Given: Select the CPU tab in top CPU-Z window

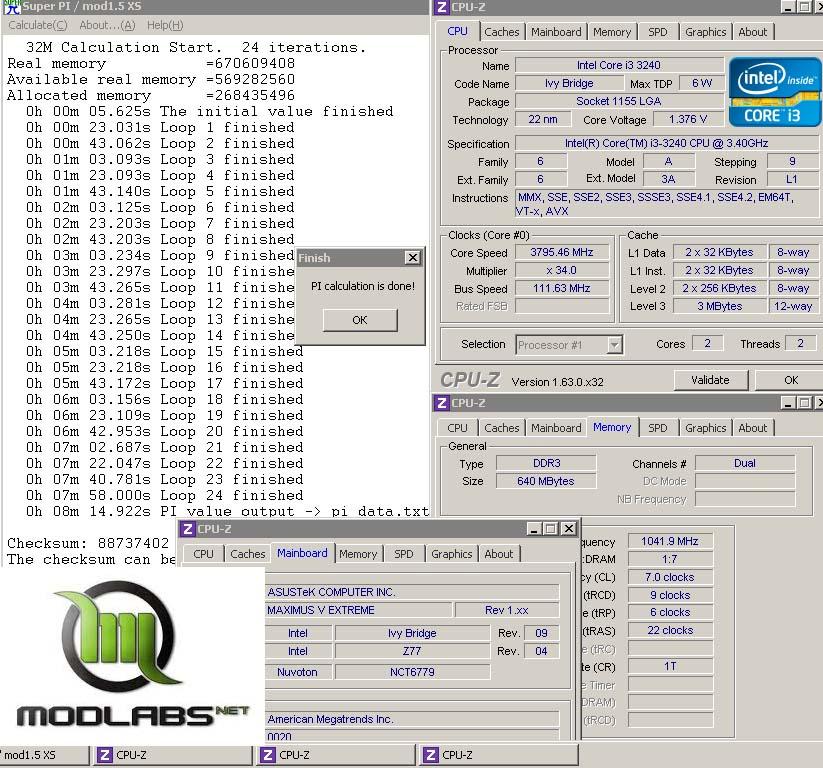Looking at the screenshot, I should [x=458, y=31].
